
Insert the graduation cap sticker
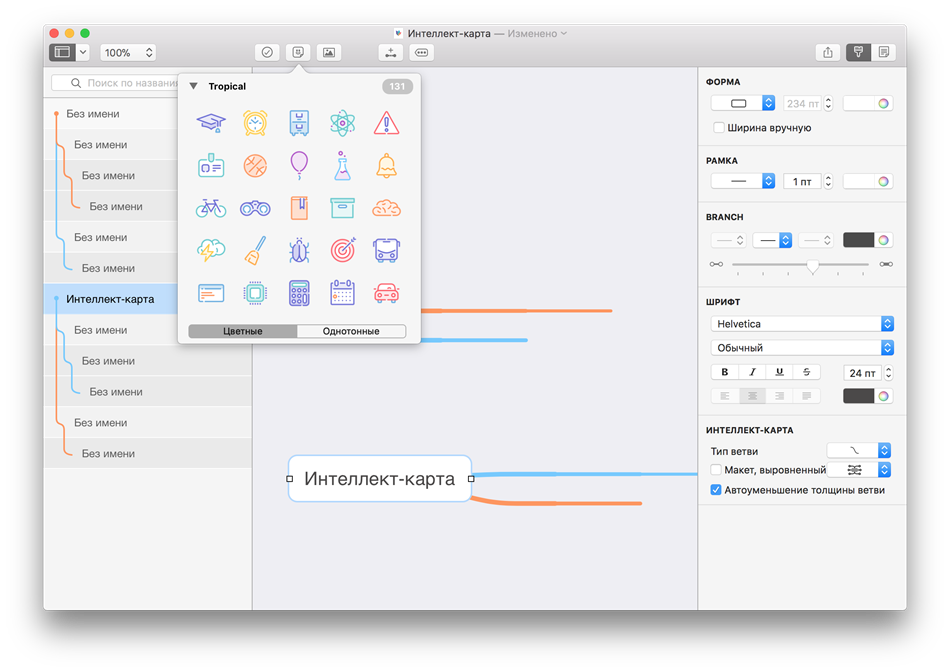pyautogui.click(x=211, y=123)
